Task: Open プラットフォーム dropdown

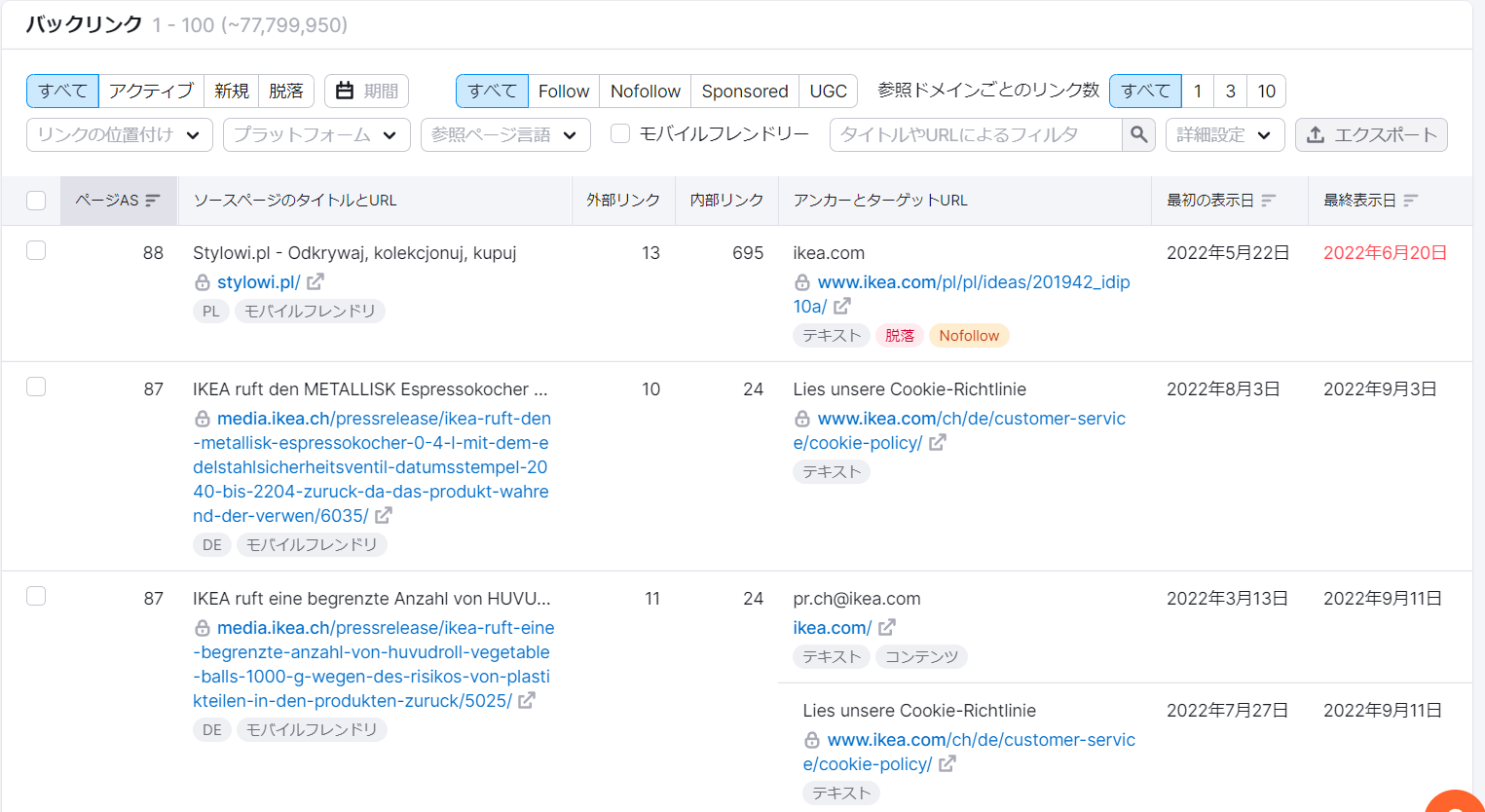Action: 316,134
